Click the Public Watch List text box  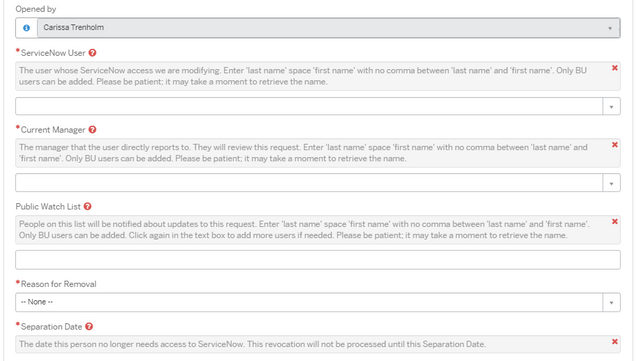coord(318,260)
